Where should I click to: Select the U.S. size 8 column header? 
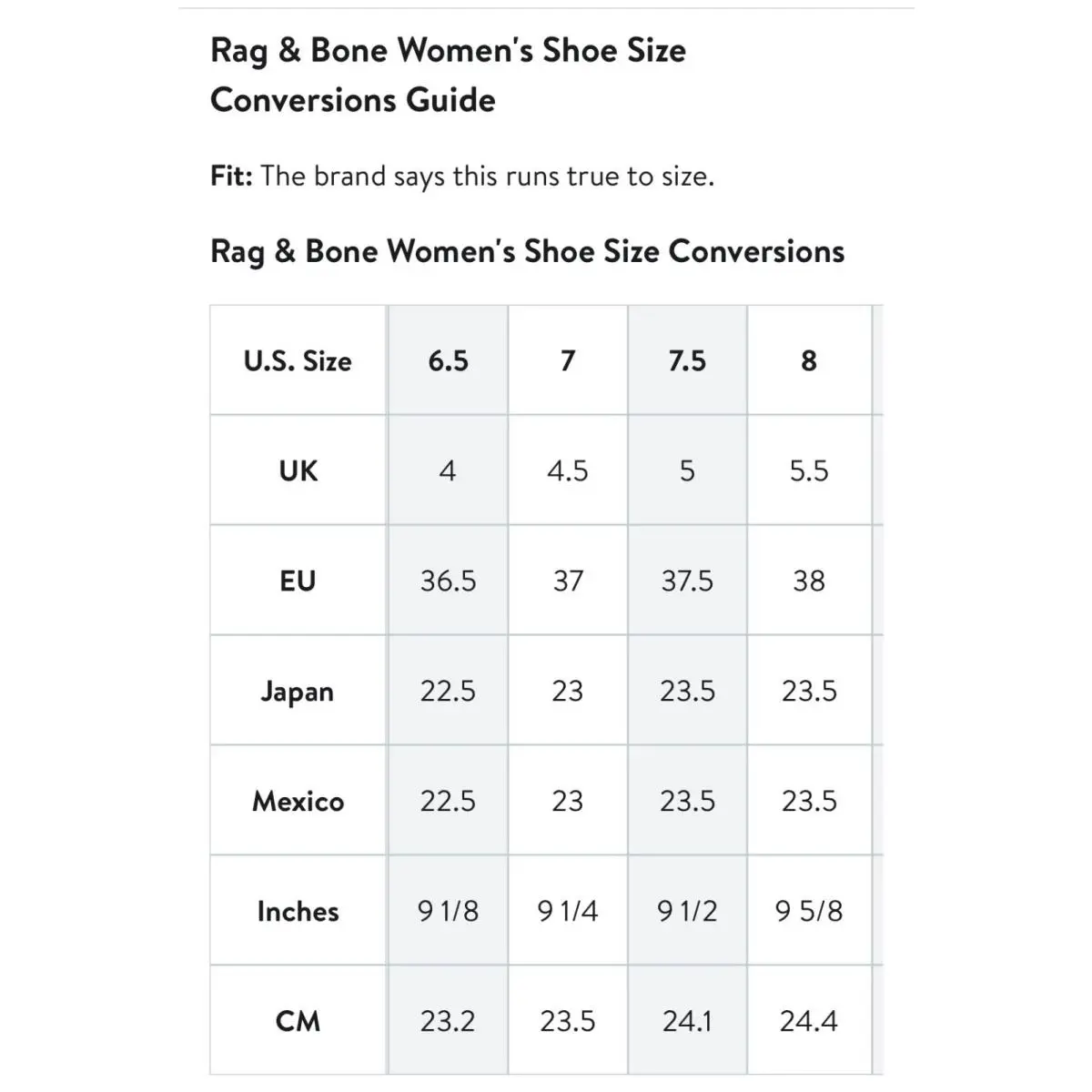(x=809, y=361)
